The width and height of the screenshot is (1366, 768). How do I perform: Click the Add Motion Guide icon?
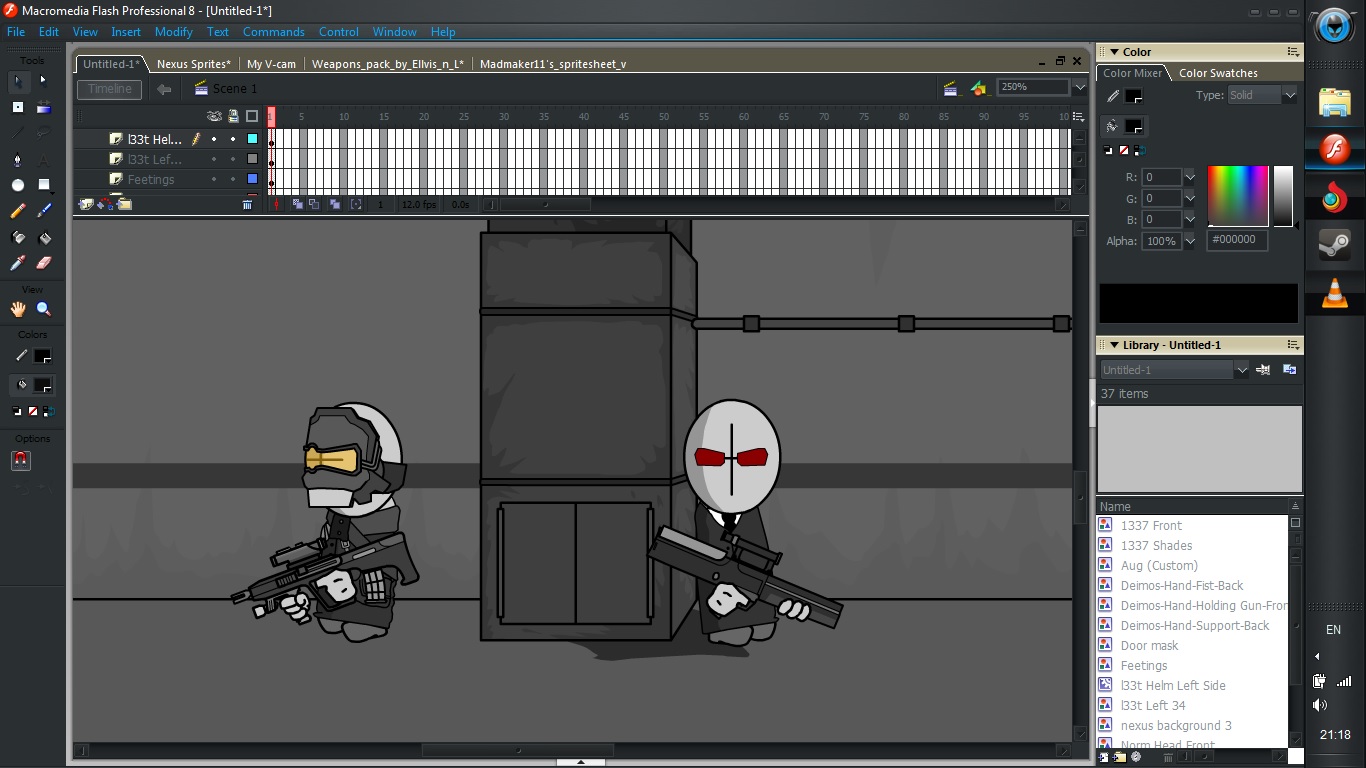pyautogui.click(x=105, y=204)
